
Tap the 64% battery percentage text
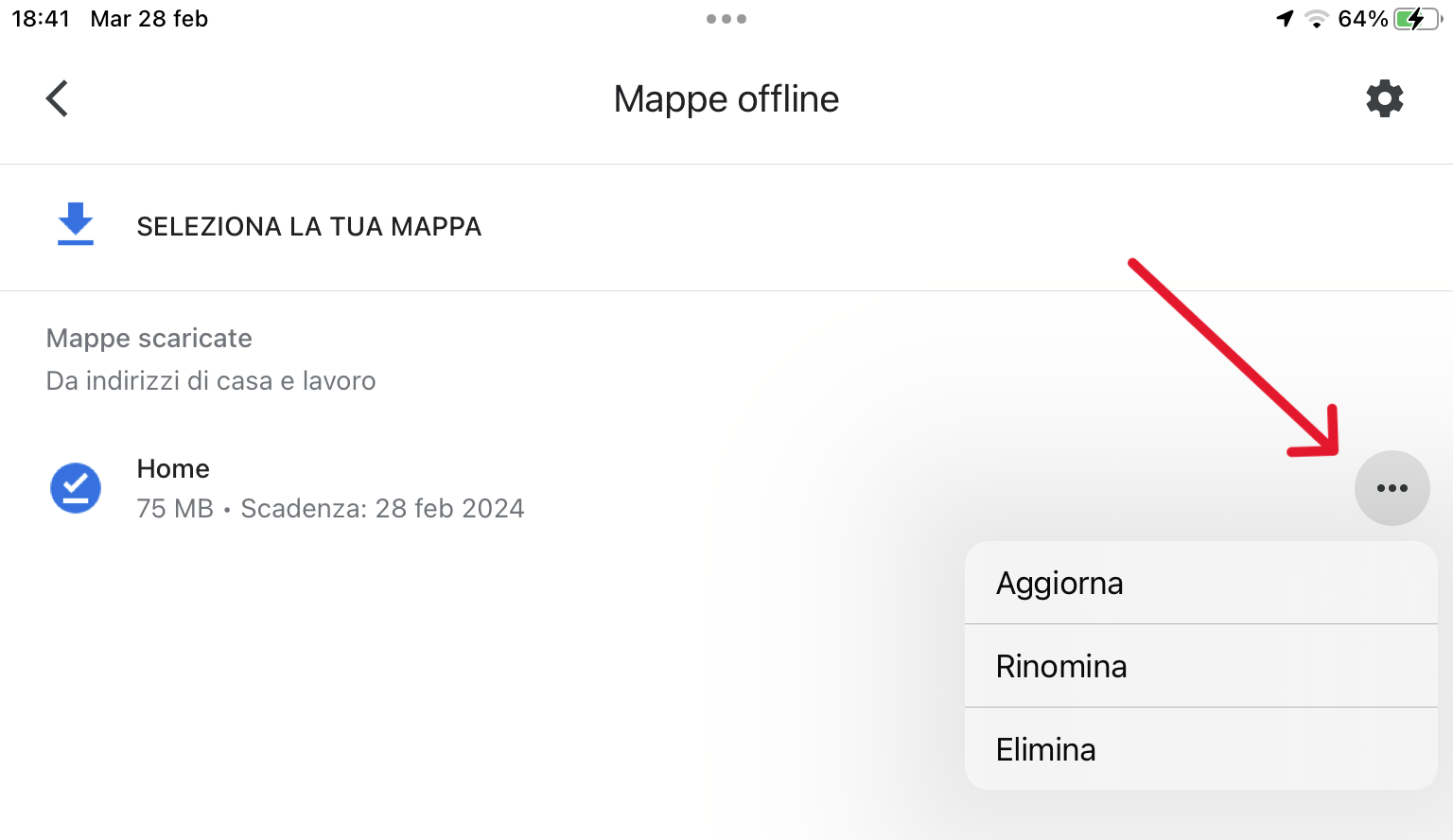point(1362,19)
